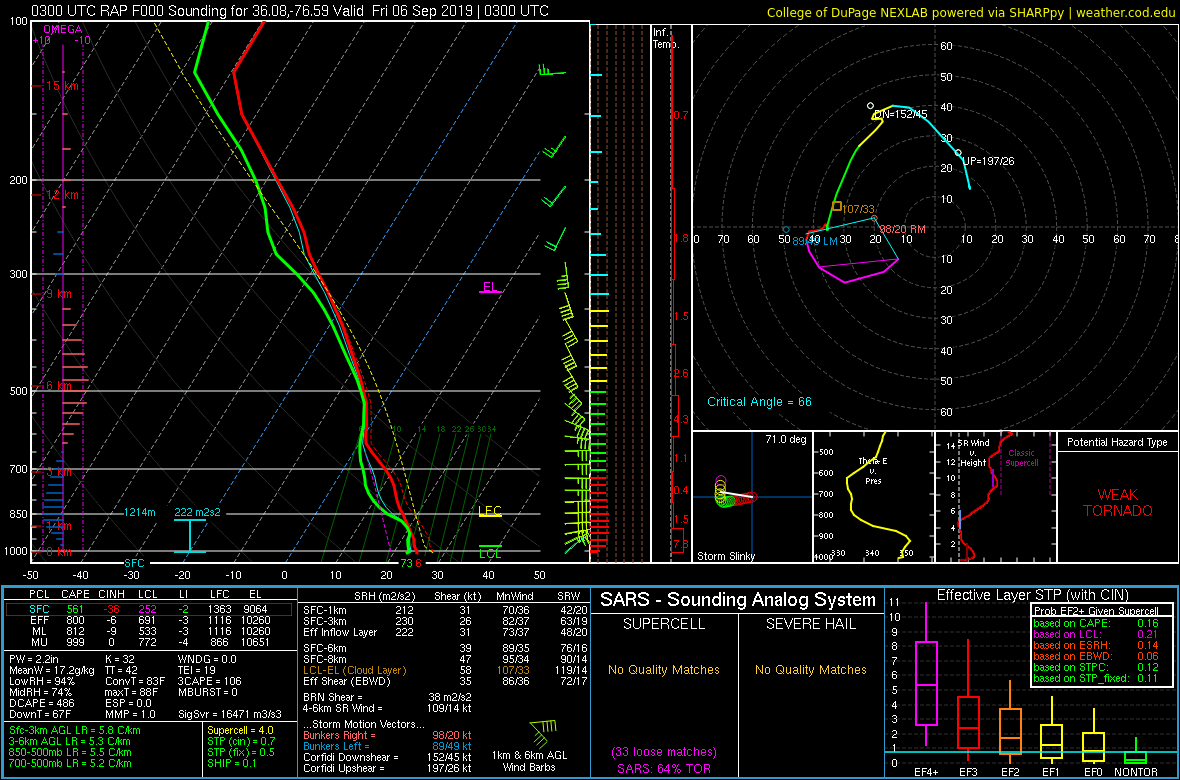The width and height of the screenshot is (1180, 780).
Task: Click the white circle marker at DN=152/45
Action: tap(870, 106)
